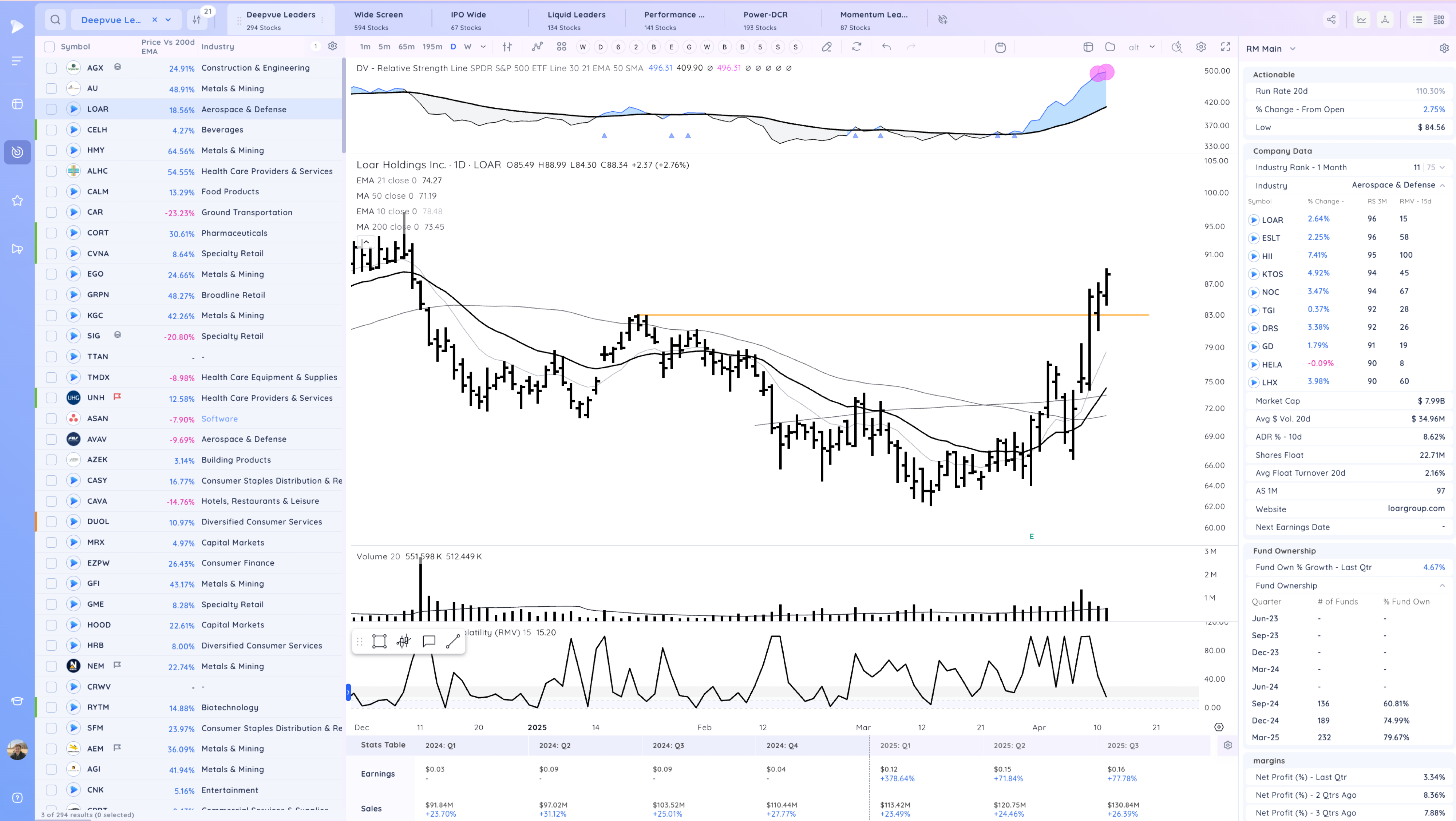The height and width of the screenshot is (821, 1456).
Task: Toggle fullscreen chart icon
Action: (1225, 47)
